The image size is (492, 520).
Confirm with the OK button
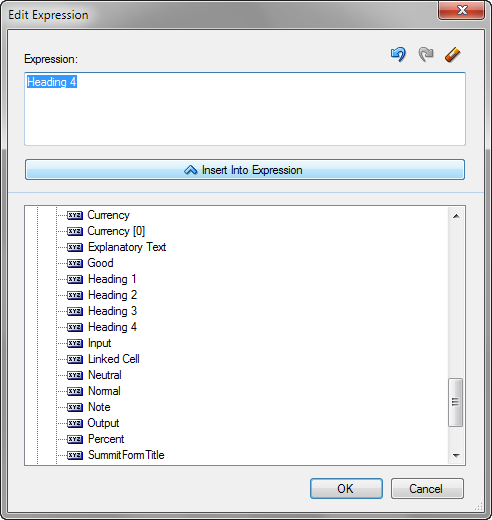[346, 489]
